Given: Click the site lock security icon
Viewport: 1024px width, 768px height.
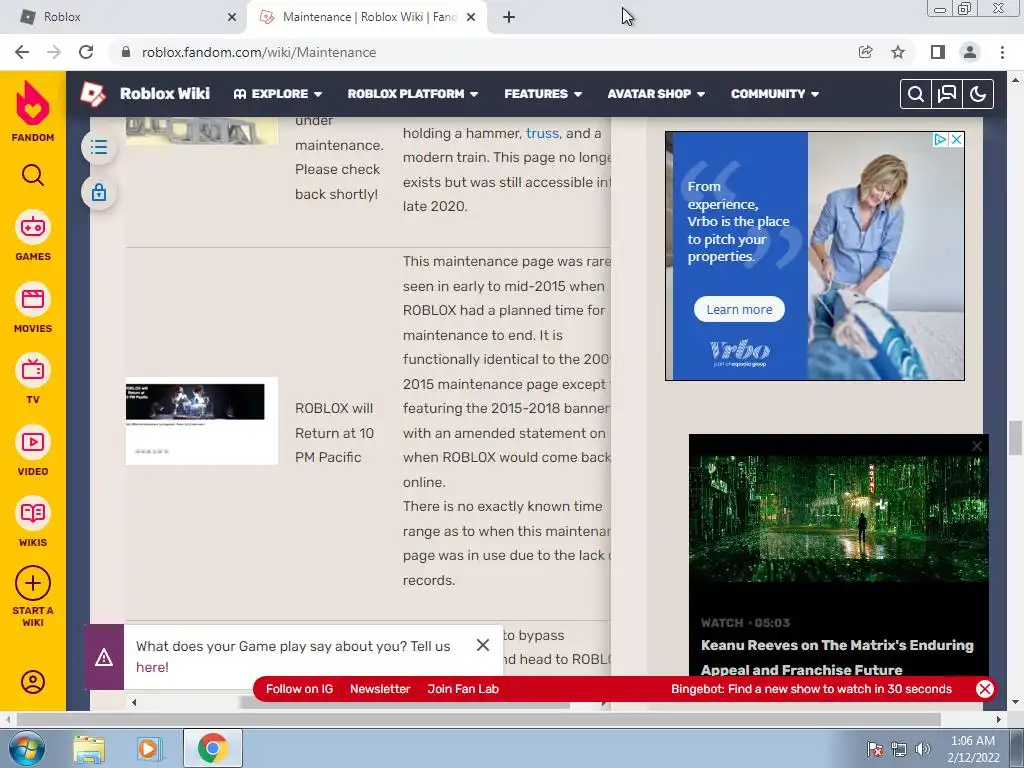Looking at the screenshot, I should [126, 52].
